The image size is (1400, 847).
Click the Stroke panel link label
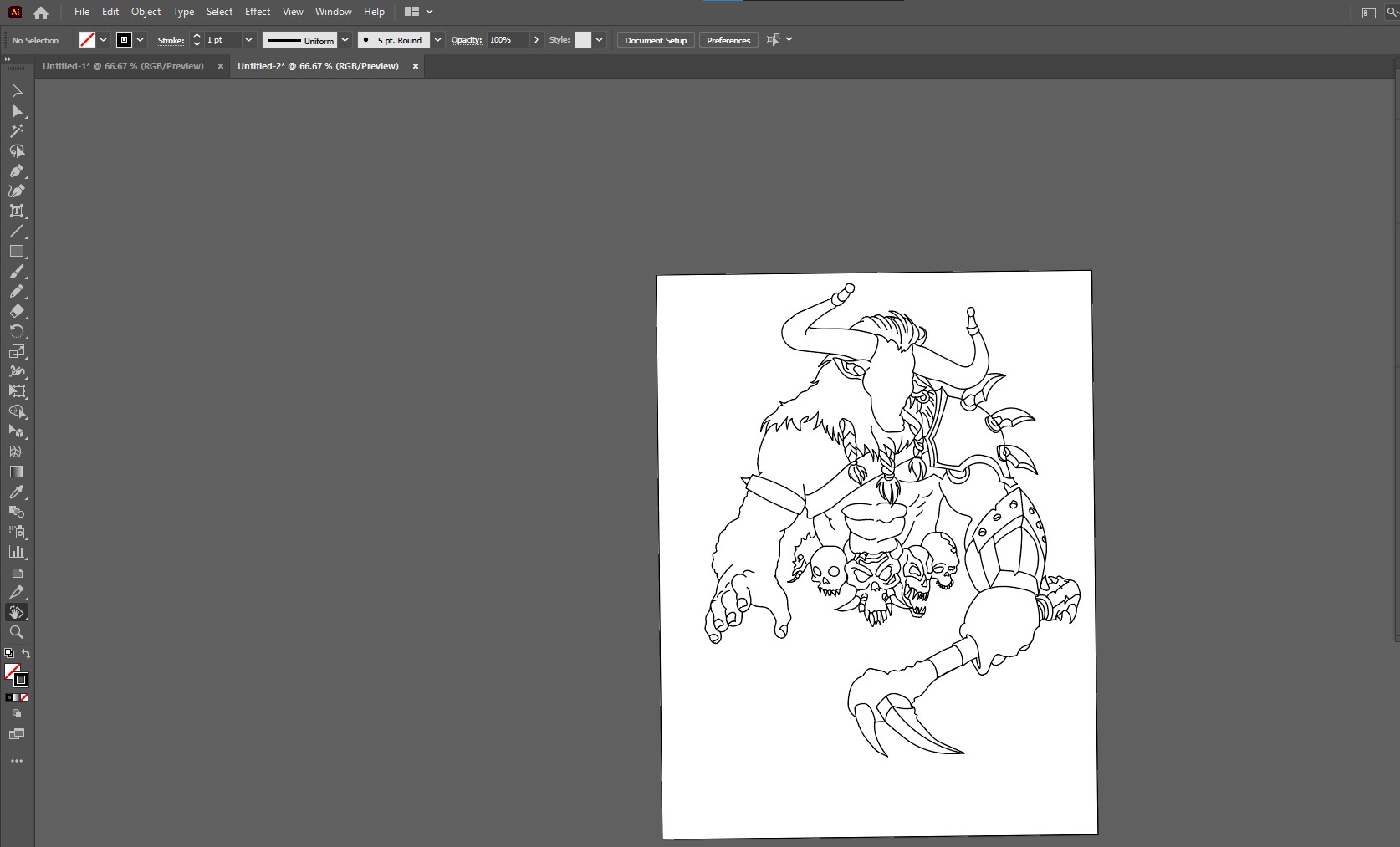tap(171, 40)
